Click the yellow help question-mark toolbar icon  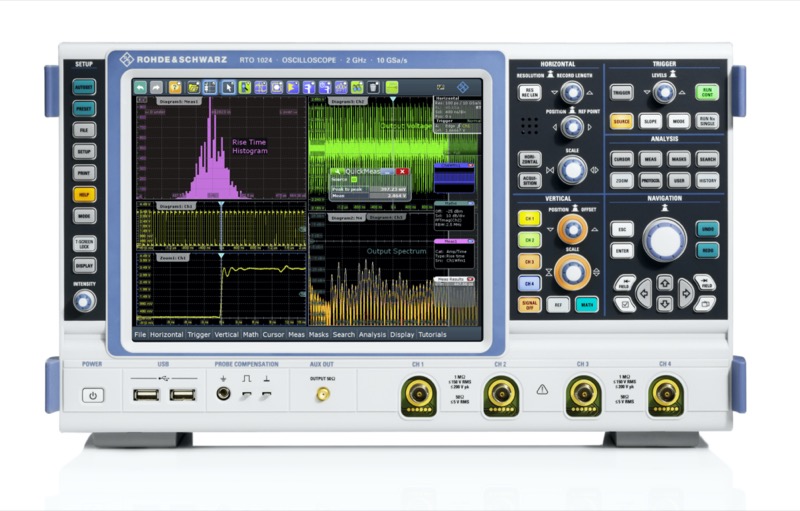point(174,87)
